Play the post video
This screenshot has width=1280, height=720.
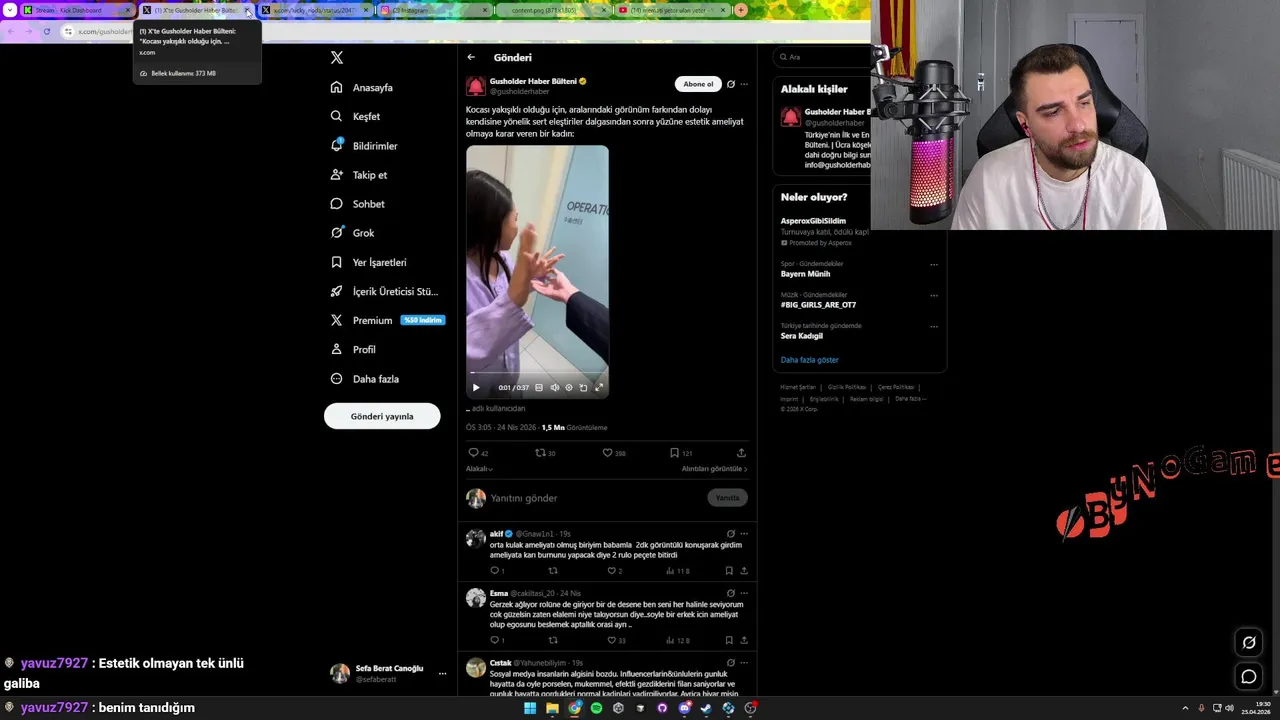(x=476, y=387)
